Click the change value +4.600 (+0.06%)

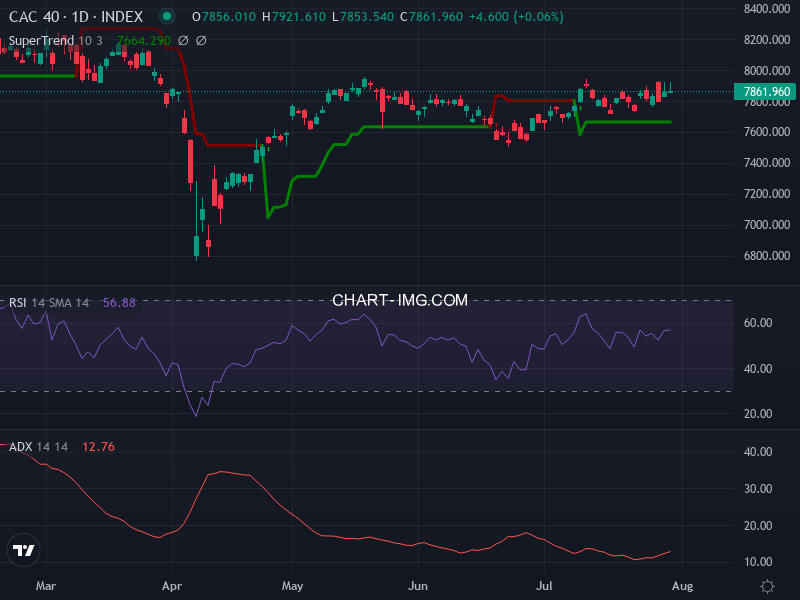(516, 17)
